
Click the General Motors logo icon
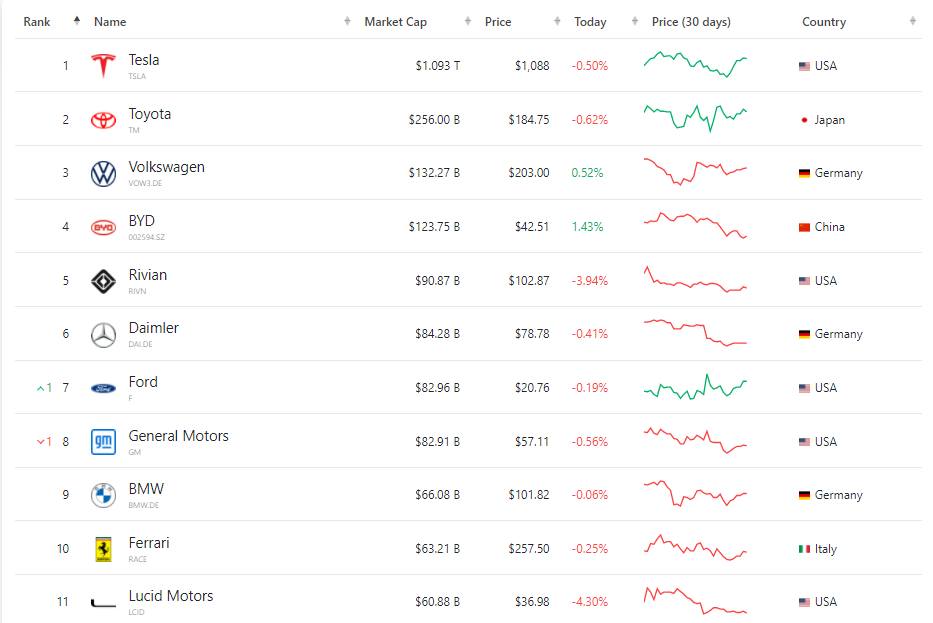point(103,442)
